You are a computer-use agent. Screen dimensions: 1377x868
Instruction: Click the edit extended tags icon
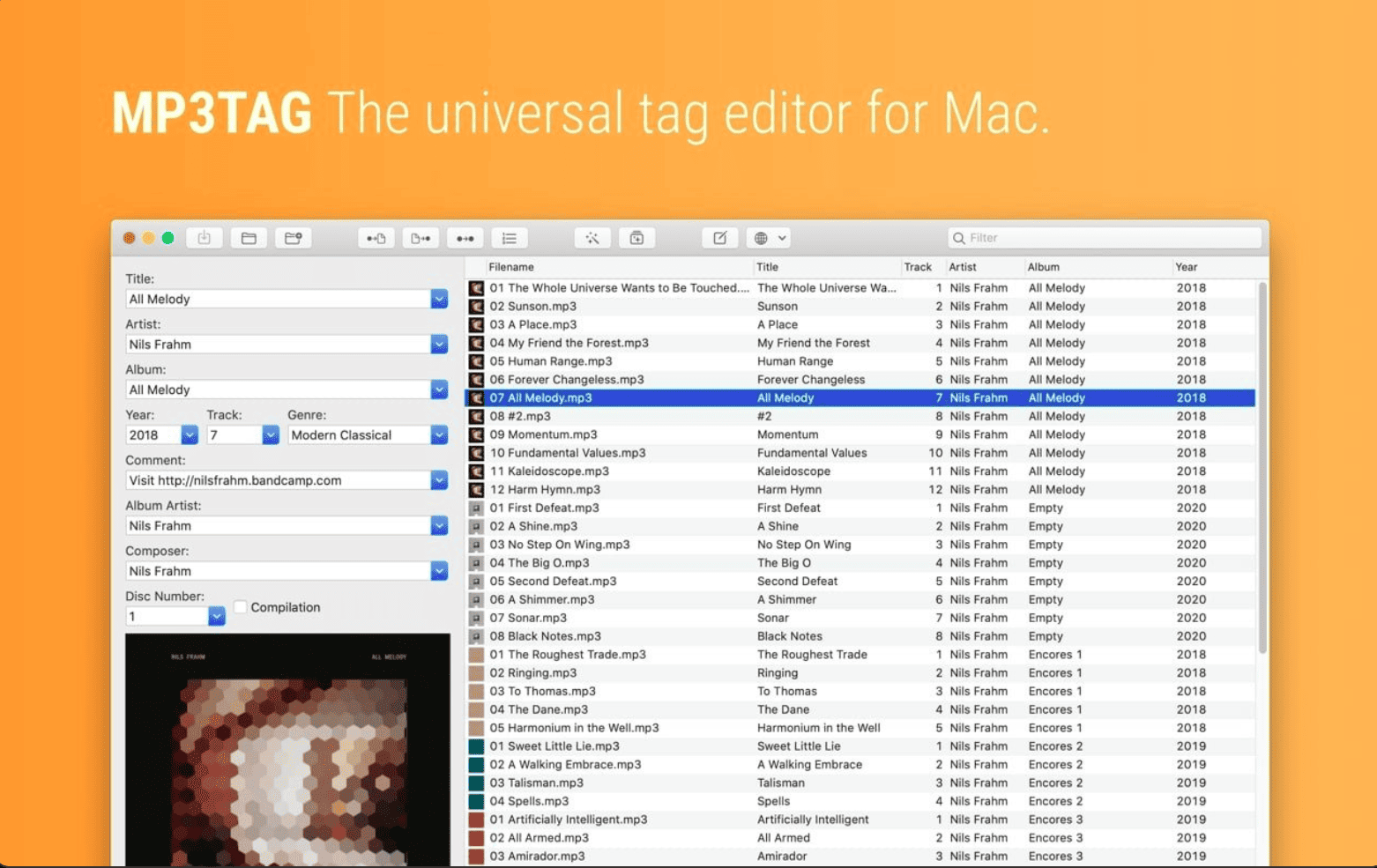click(720, 238)
